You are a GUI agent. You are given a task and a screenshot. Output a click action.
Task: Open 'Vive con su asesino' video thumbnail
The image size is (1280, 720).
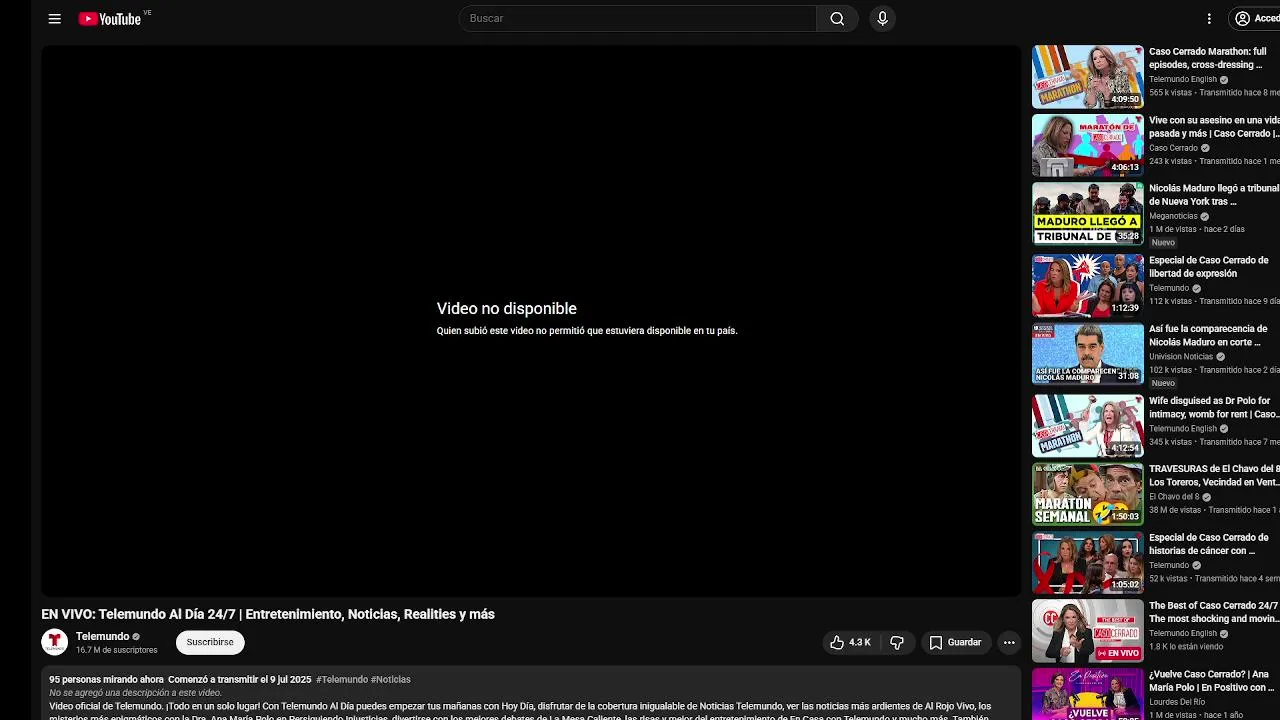[1087, 145]
